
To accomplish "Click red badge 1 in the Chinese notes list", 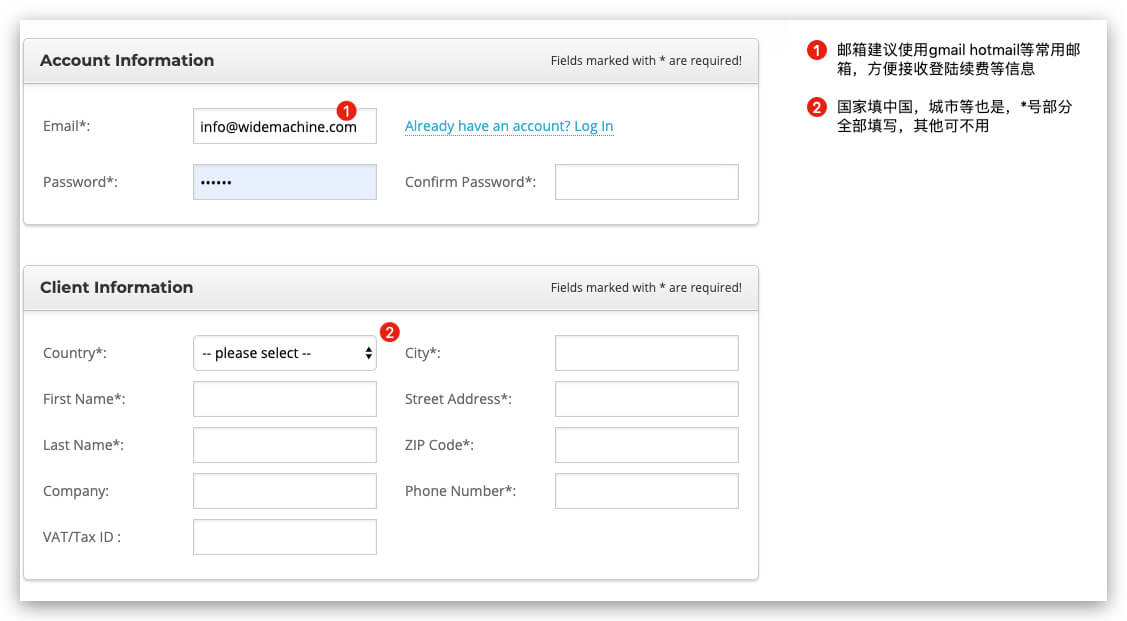I will tap(817, 51).
